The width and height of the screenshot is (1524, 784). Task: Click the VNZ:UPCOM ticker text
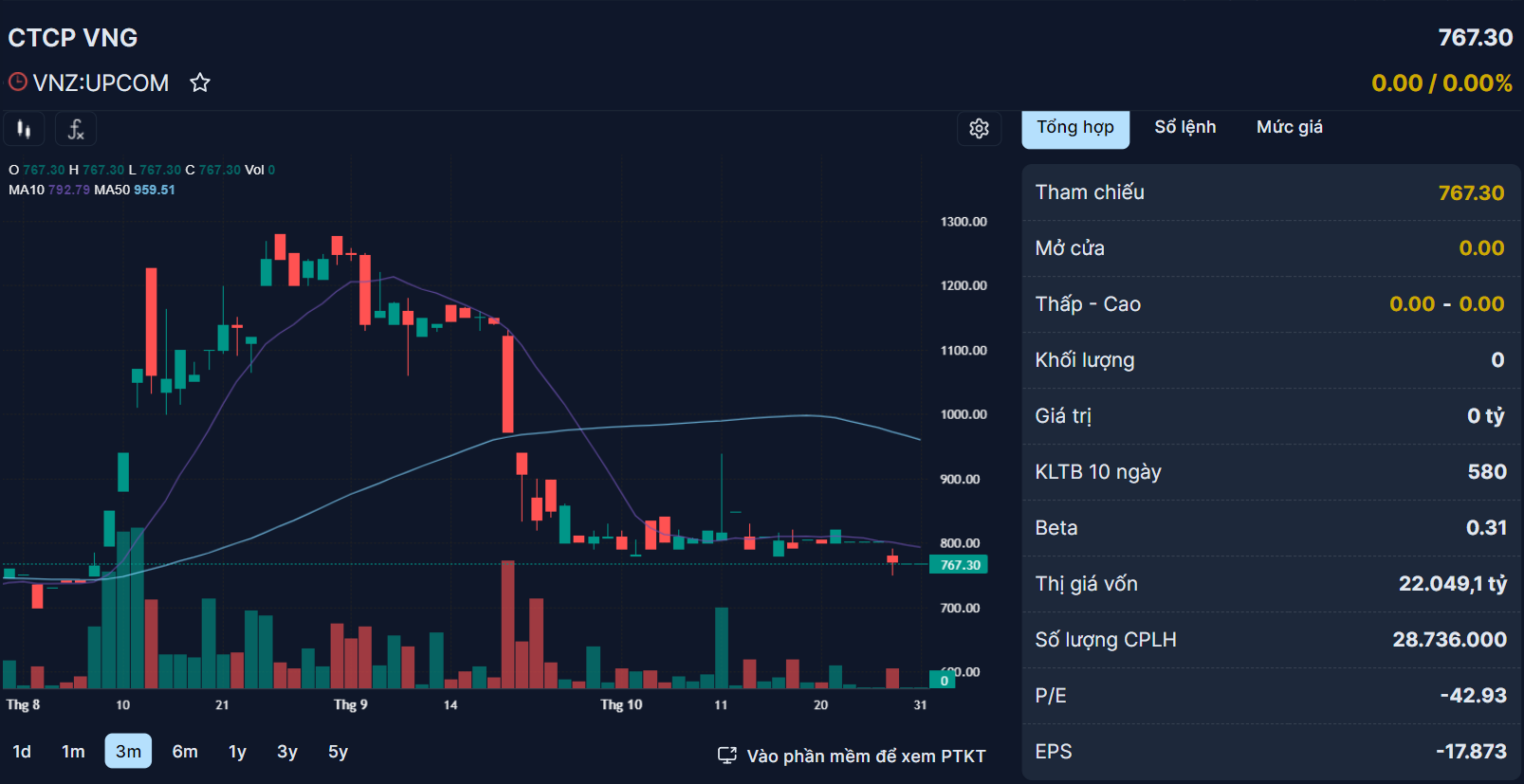[x=101, y=83]
